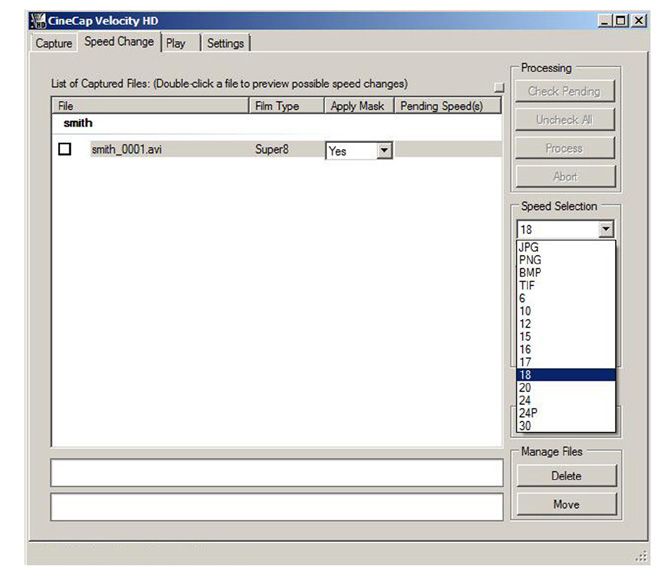The image size is (672, 576).
Task: Click the resize grip in the status bar
Action: point(641,557)
